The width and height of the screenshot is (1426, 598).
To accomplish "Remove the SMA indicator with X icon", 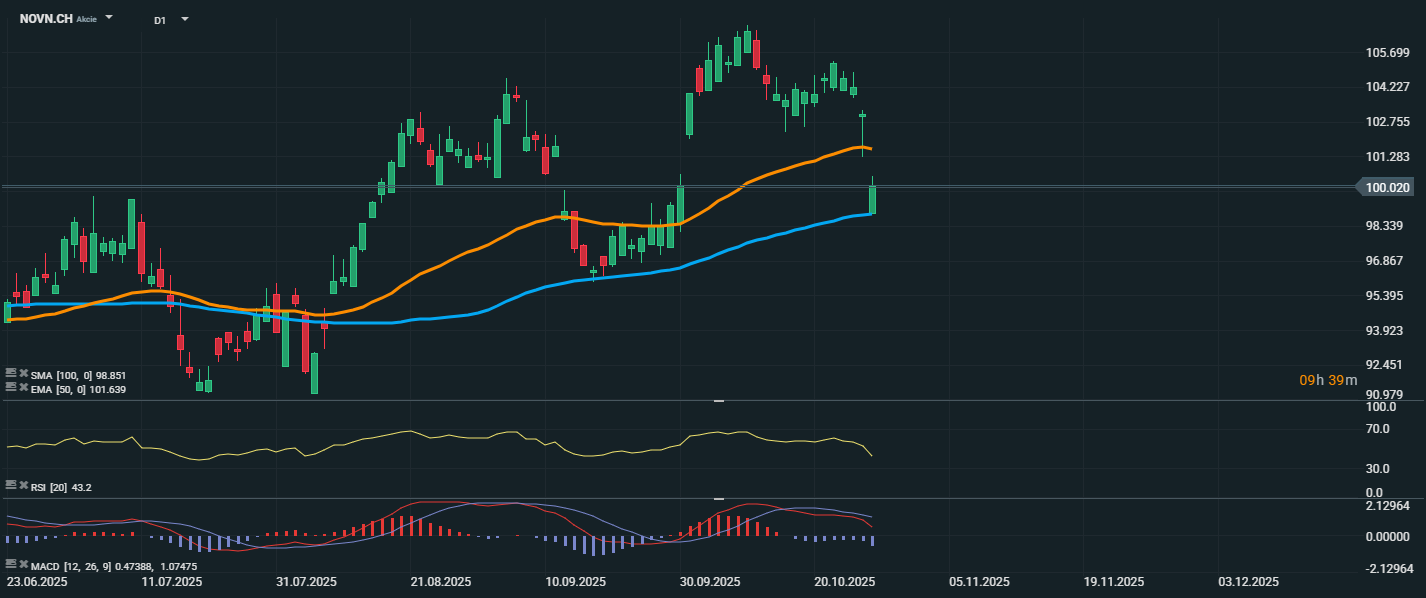I will [x=23, y=373].
